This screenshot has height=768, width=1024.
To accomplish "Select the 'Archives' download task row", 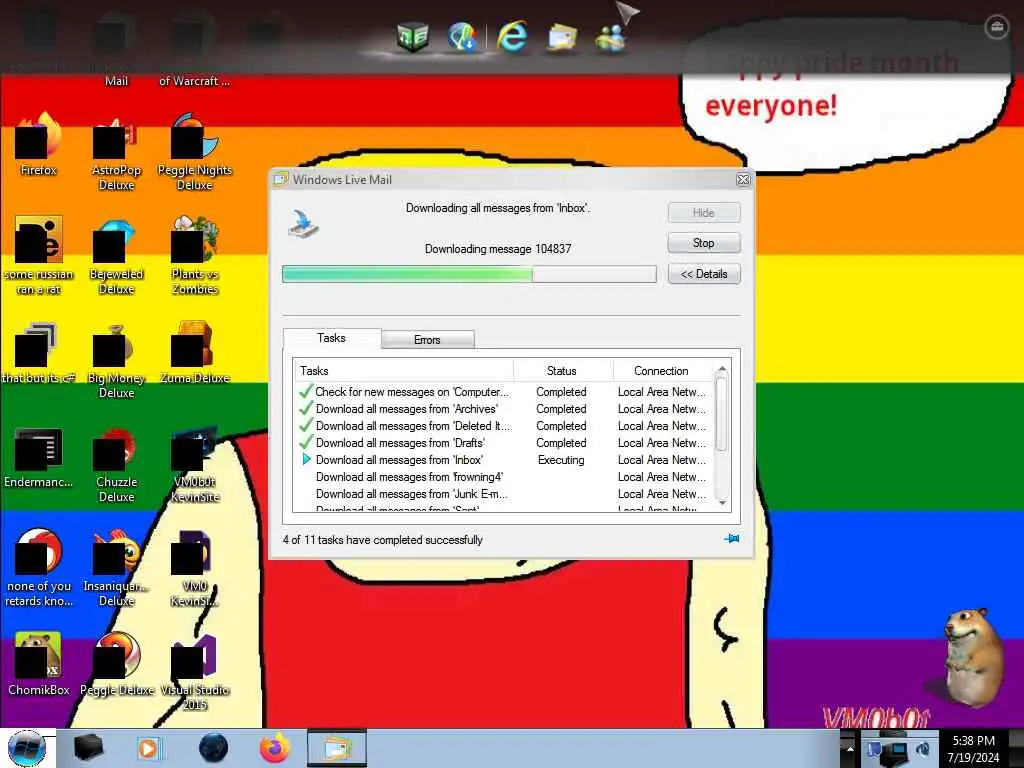I will pyautogui.click(x=504, y=409).
